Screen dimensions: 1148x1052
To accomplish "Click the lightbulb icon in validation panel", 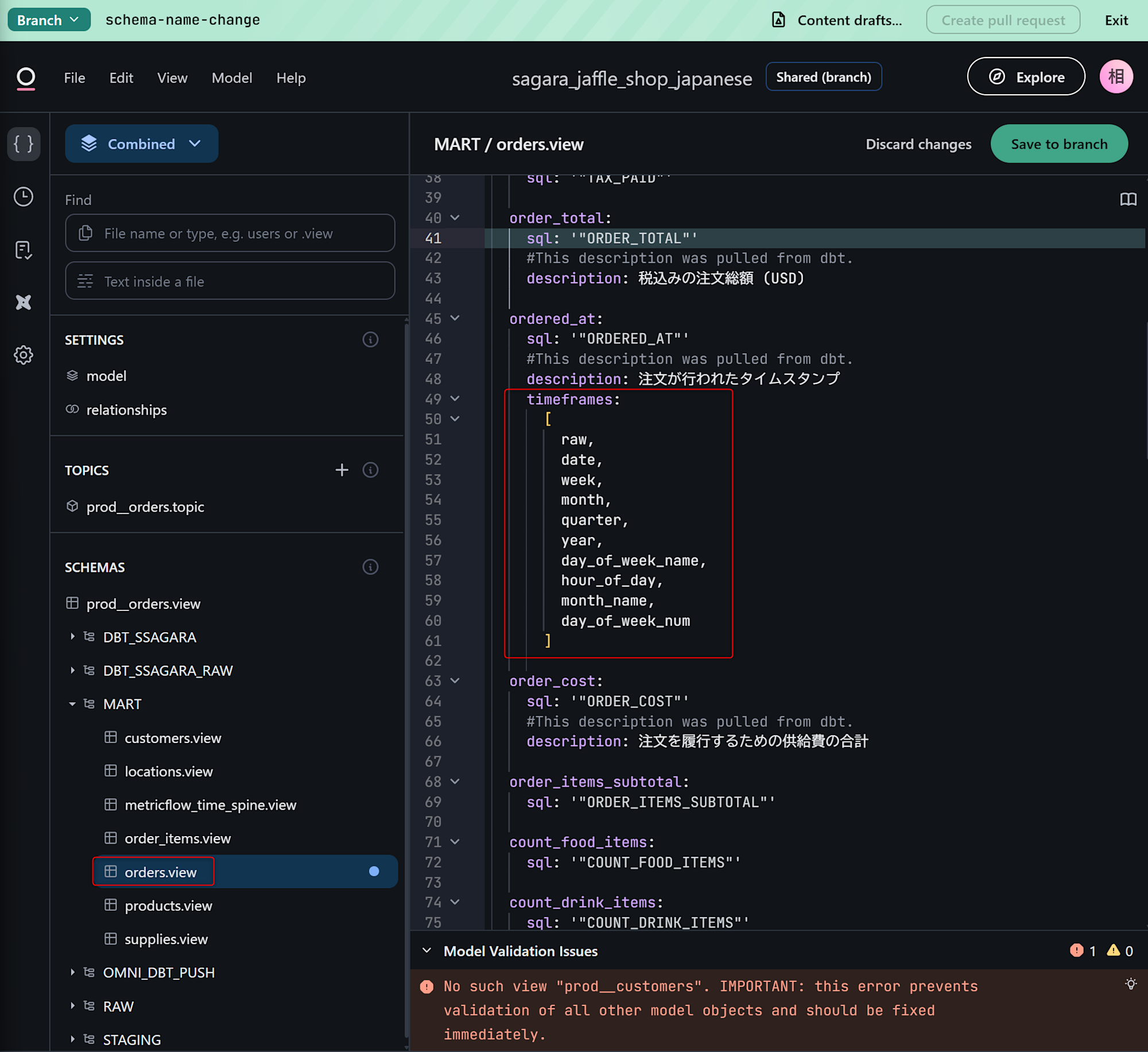I will coord(1130,984).
